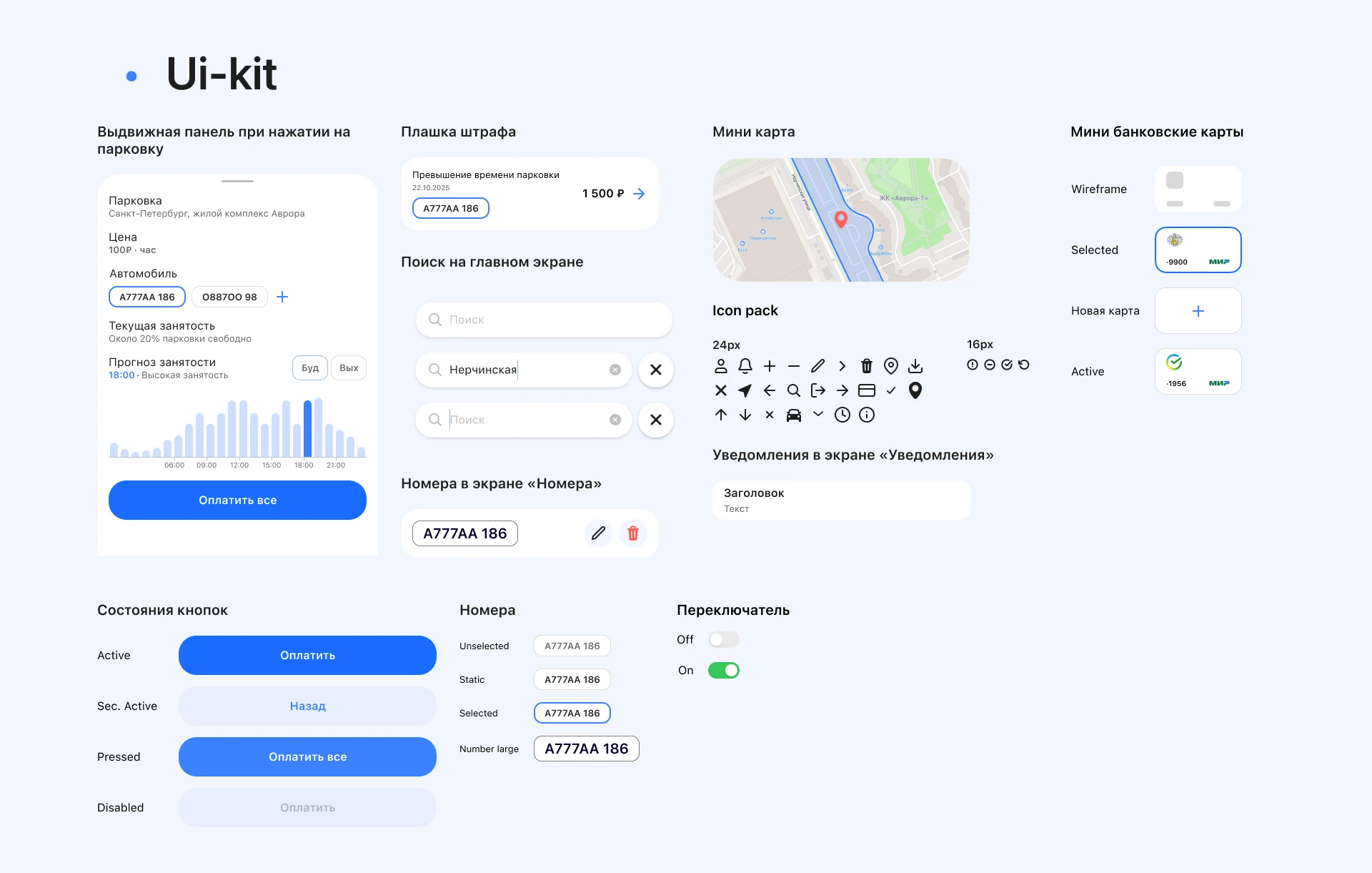Click the bell notification icon
The height and width of the screenshot is (873, 1372).
click(x=745, y=366)
